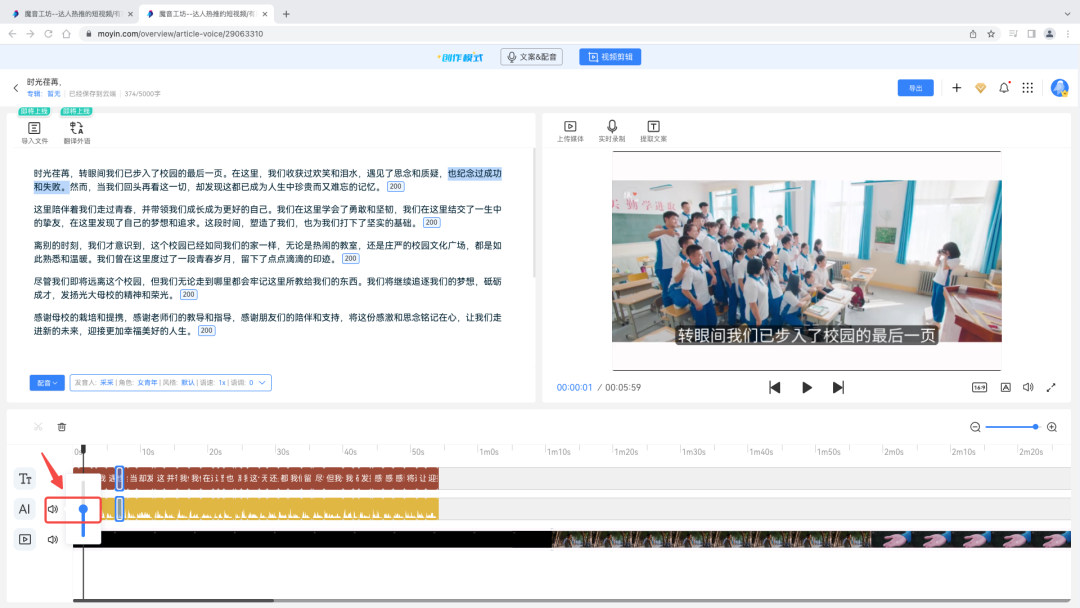This screenshot has height=608, width=1080.
Task: Open the user avatar menu
Action: [x=1059, y=87]
